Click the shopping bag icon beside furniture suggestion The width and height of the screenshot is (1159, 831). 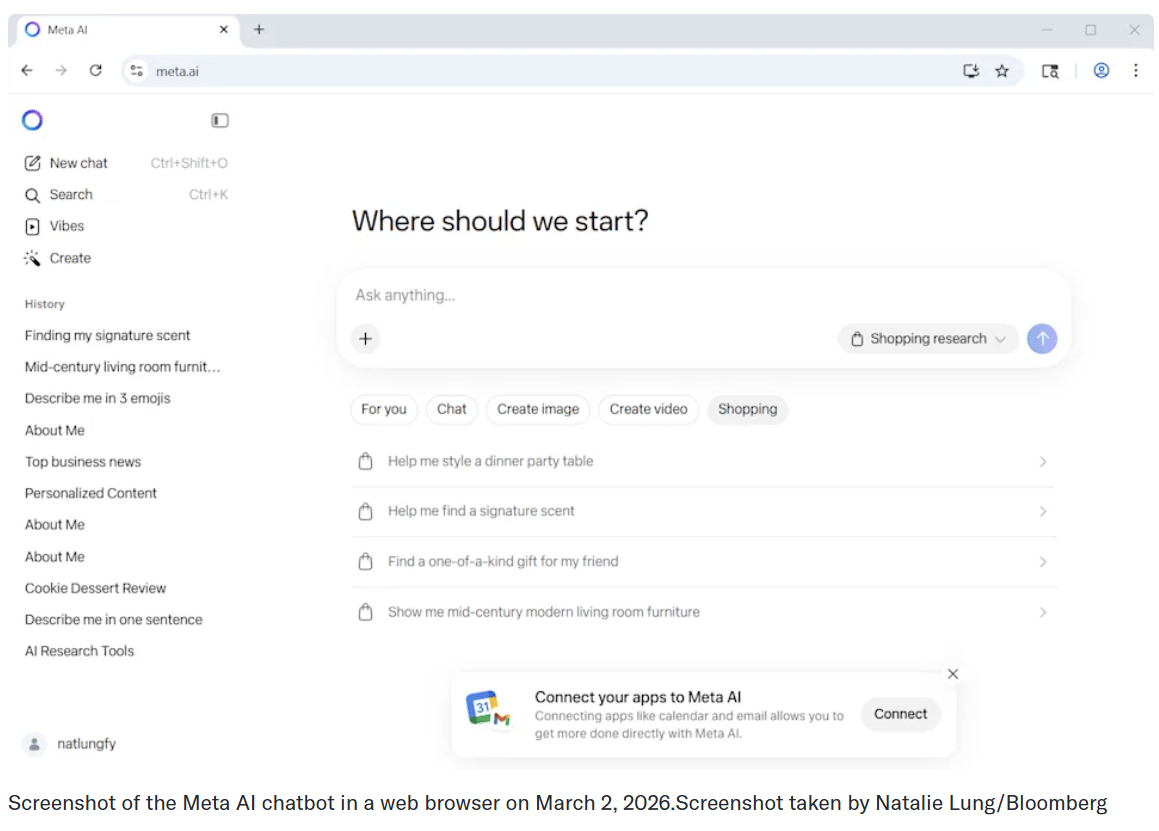(x=365, y=612)
